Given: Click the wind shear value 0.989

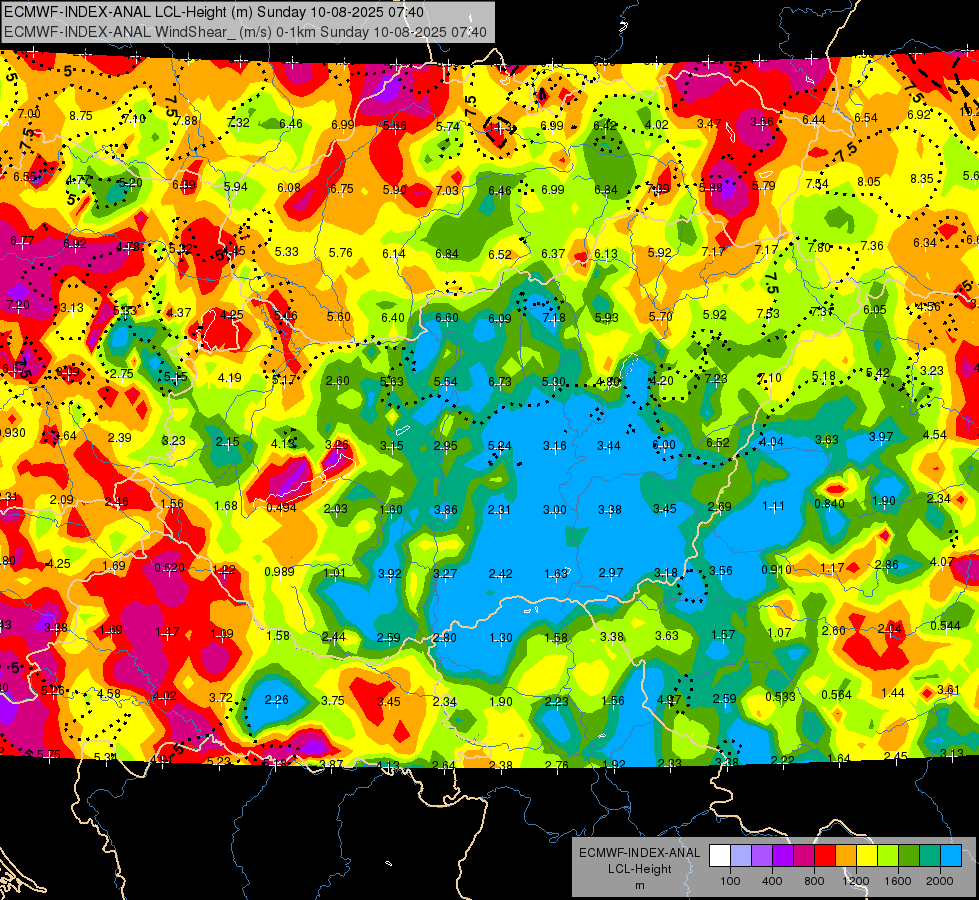Looking at the screenshot, I should point(279,571).
